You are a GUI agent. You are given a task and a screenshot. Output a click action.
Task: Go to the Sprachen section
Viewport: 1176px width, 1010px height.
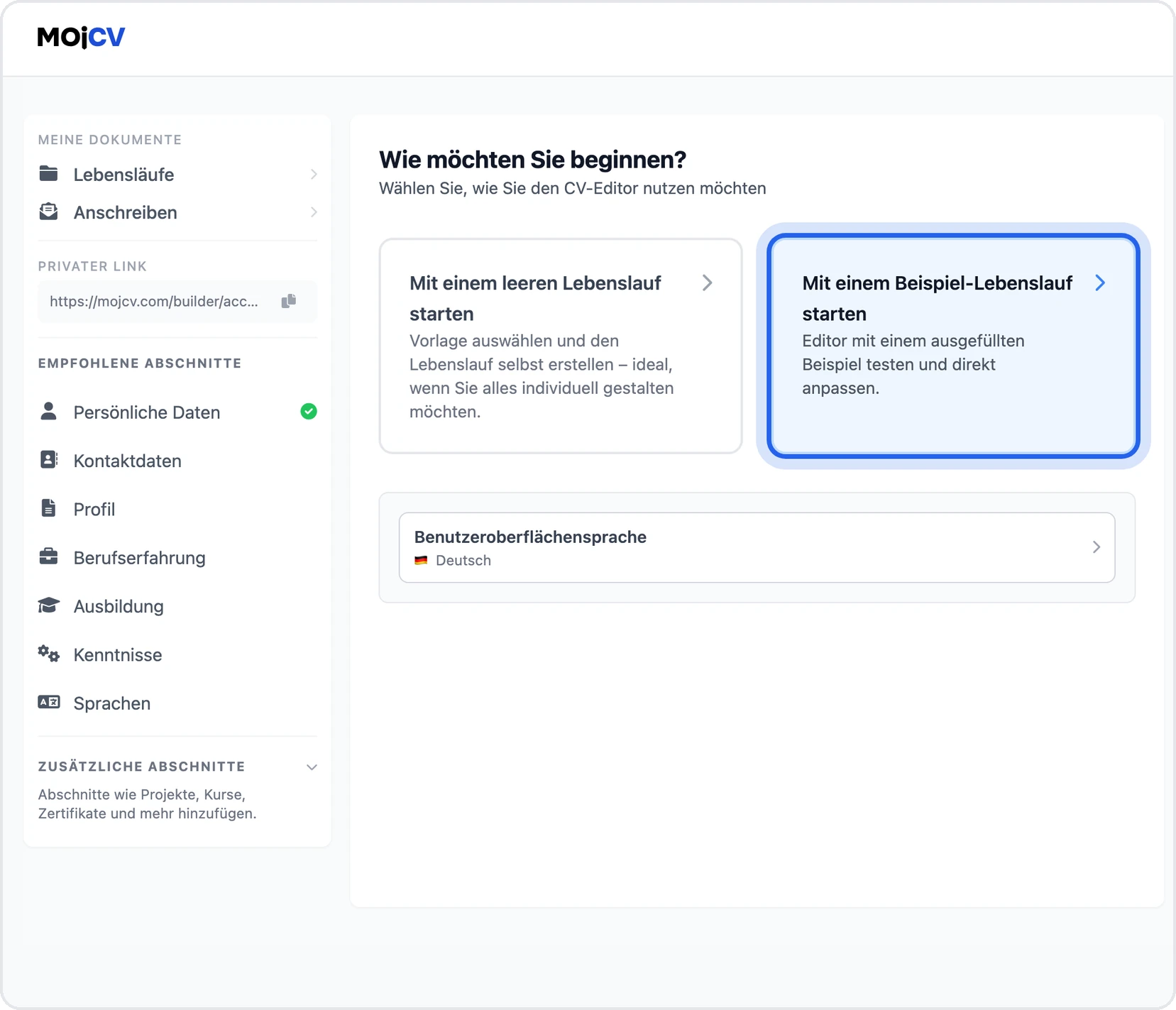tap(177, 703)
